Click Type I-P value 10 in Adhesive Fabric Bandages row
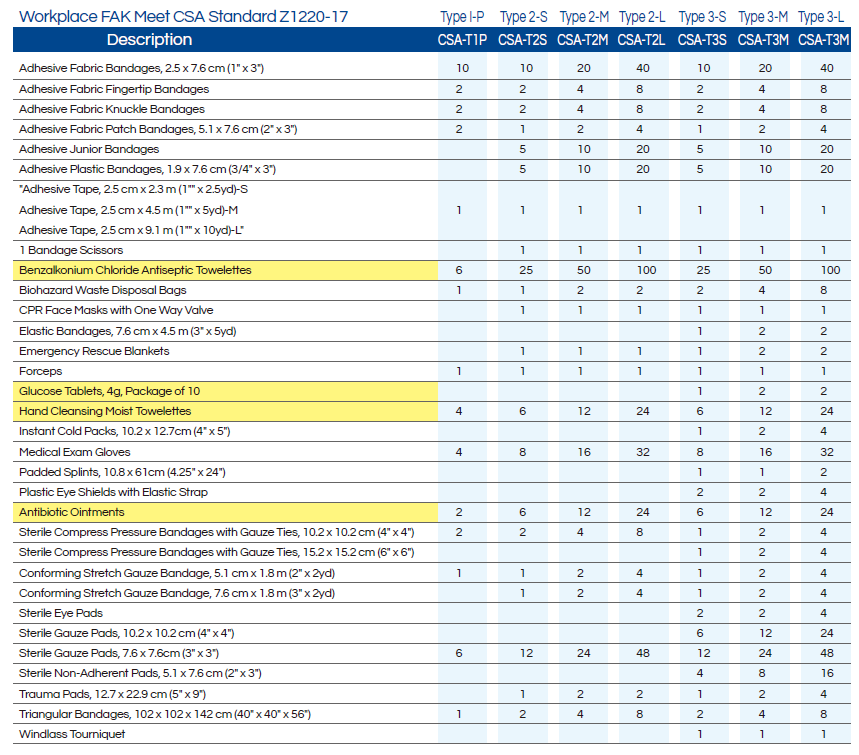Viewport: 859px width, 755px height. coord(462,68)
